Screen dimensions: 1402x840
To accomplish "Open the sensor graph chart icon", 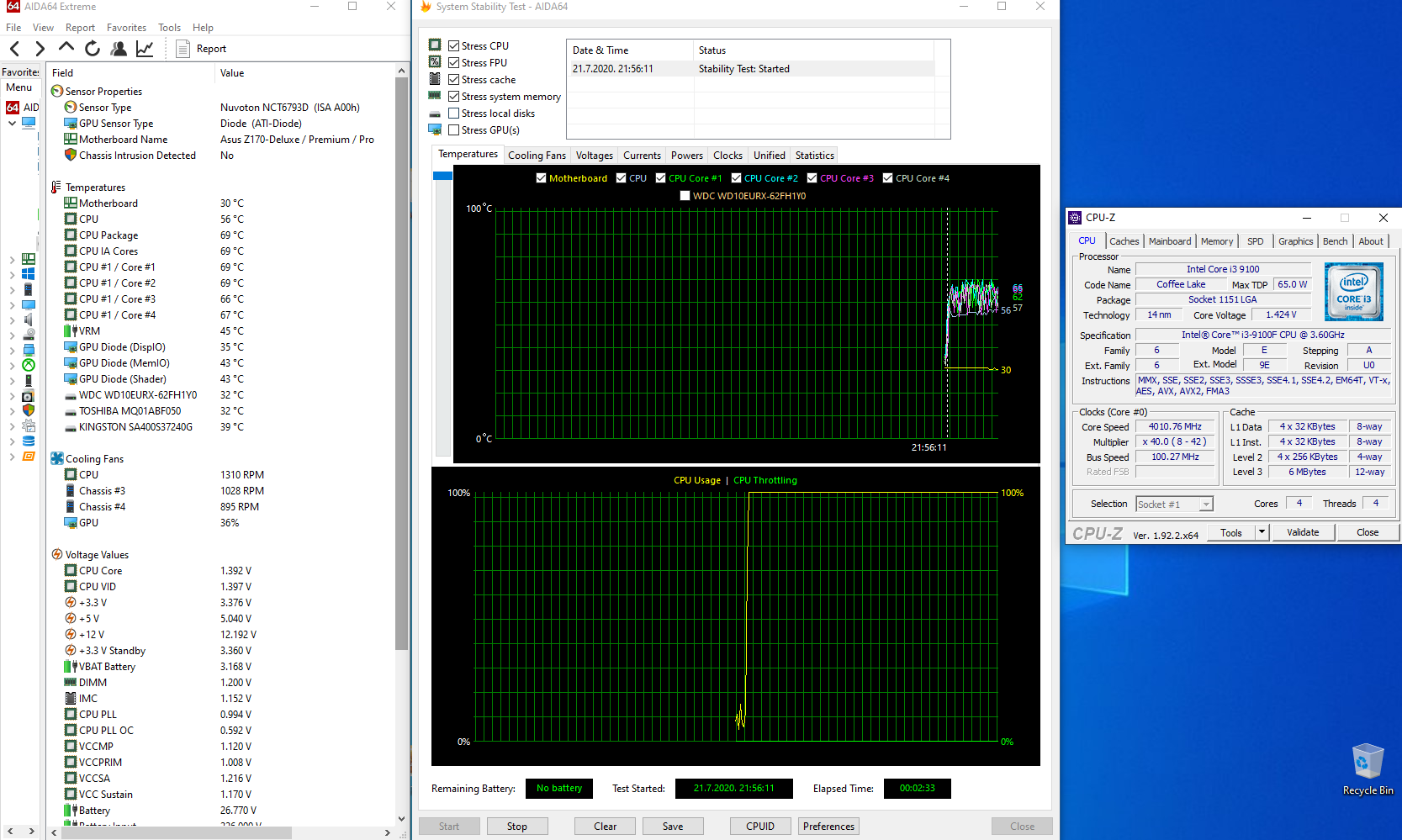I will (145, 49).
